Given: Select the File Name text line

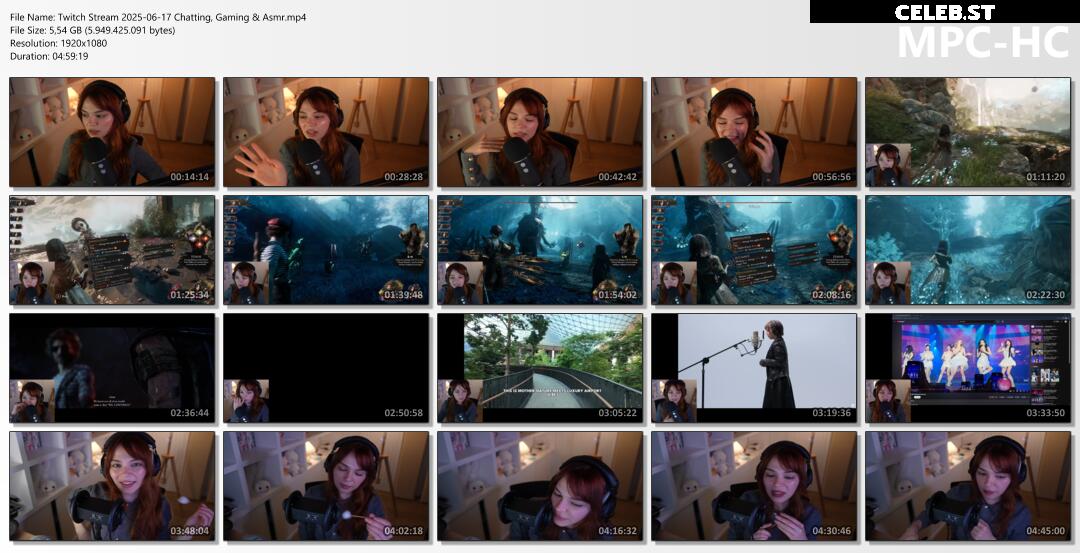Looking at the screenshot, I should (158, 17).
